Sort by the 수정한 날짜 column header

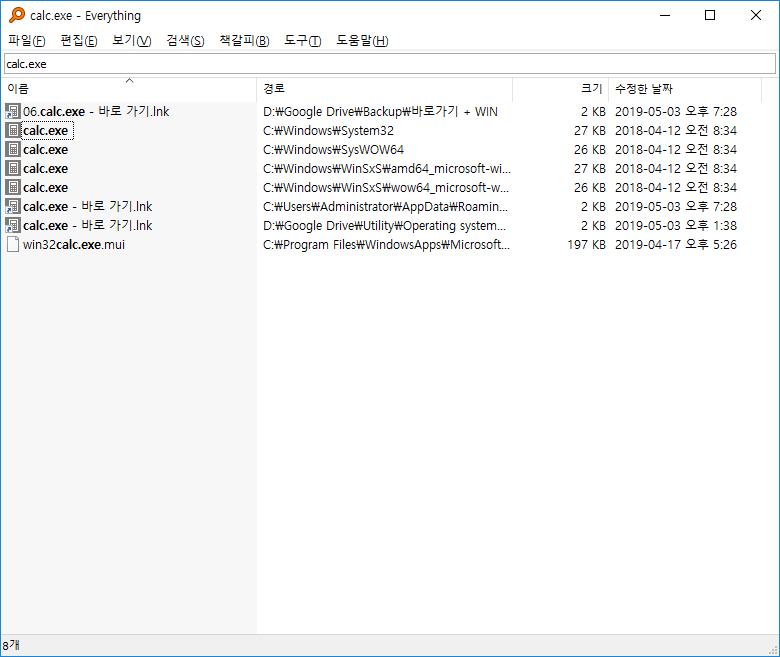tap(685, 89)
